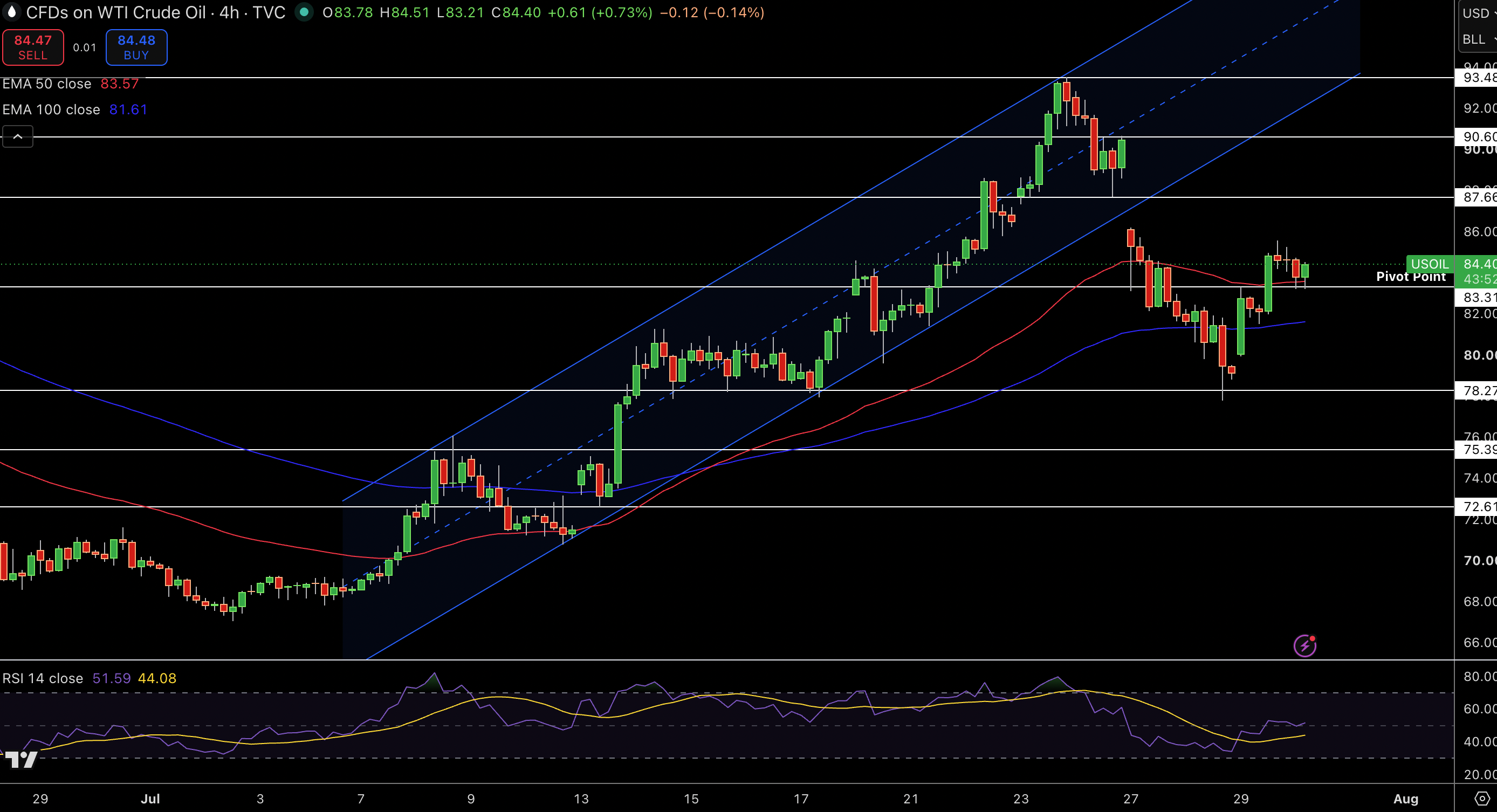This screenshot has height=812, width=1497.
Task: Click the 72.61 horizontal level price label
Action: click(x=1477, y=506)
